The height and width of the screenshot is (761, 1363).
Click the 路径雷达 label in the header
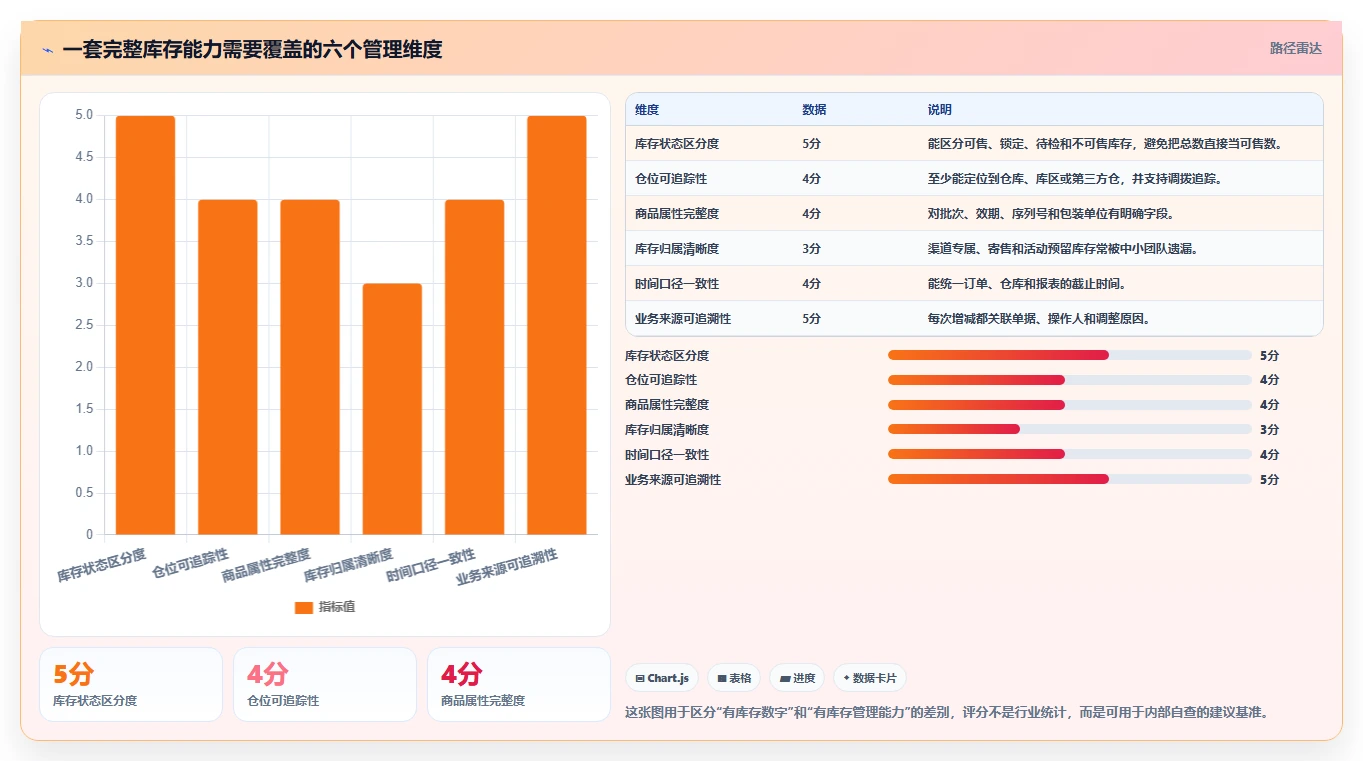pos(1296,48)
